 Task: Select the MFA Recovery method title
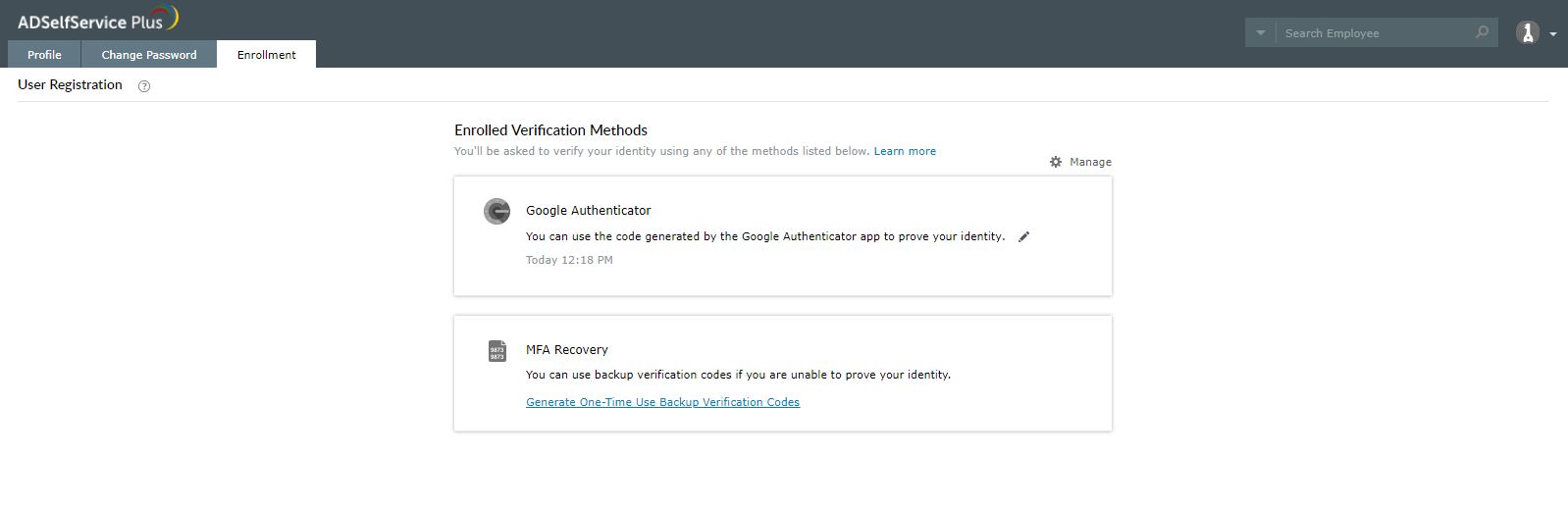click(x=566, y=349)
